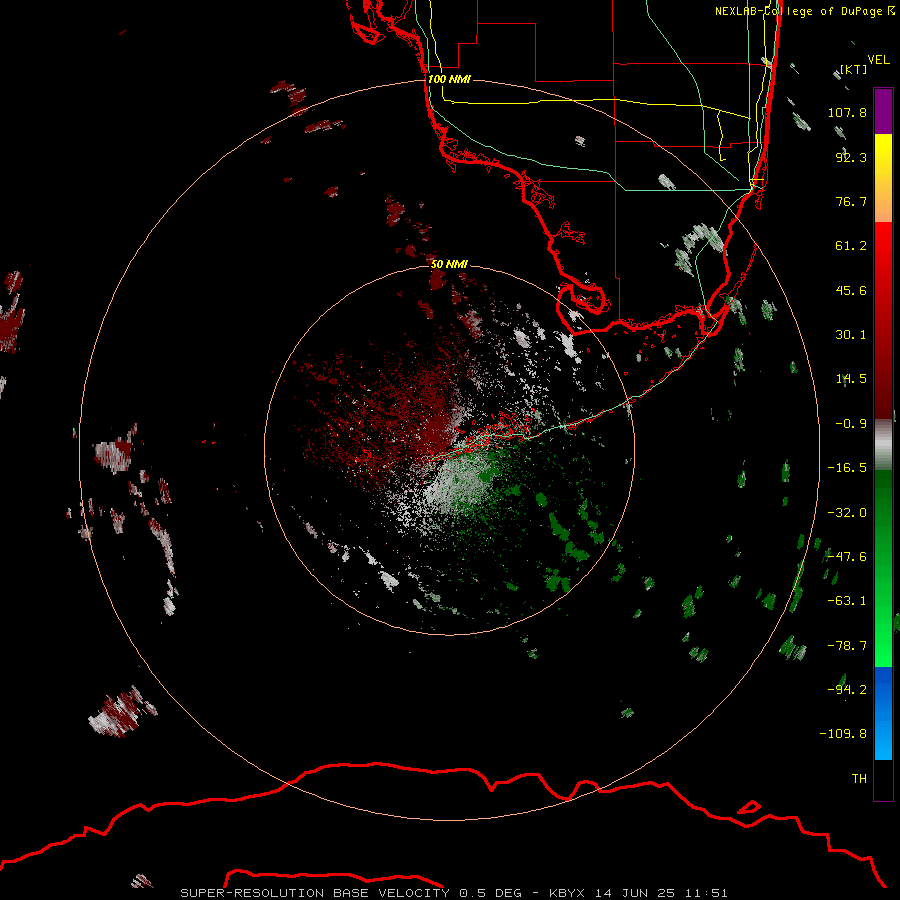Pick the blue segment of velocity color bar
Screen dimensions: 900x900
pos(883,713)
